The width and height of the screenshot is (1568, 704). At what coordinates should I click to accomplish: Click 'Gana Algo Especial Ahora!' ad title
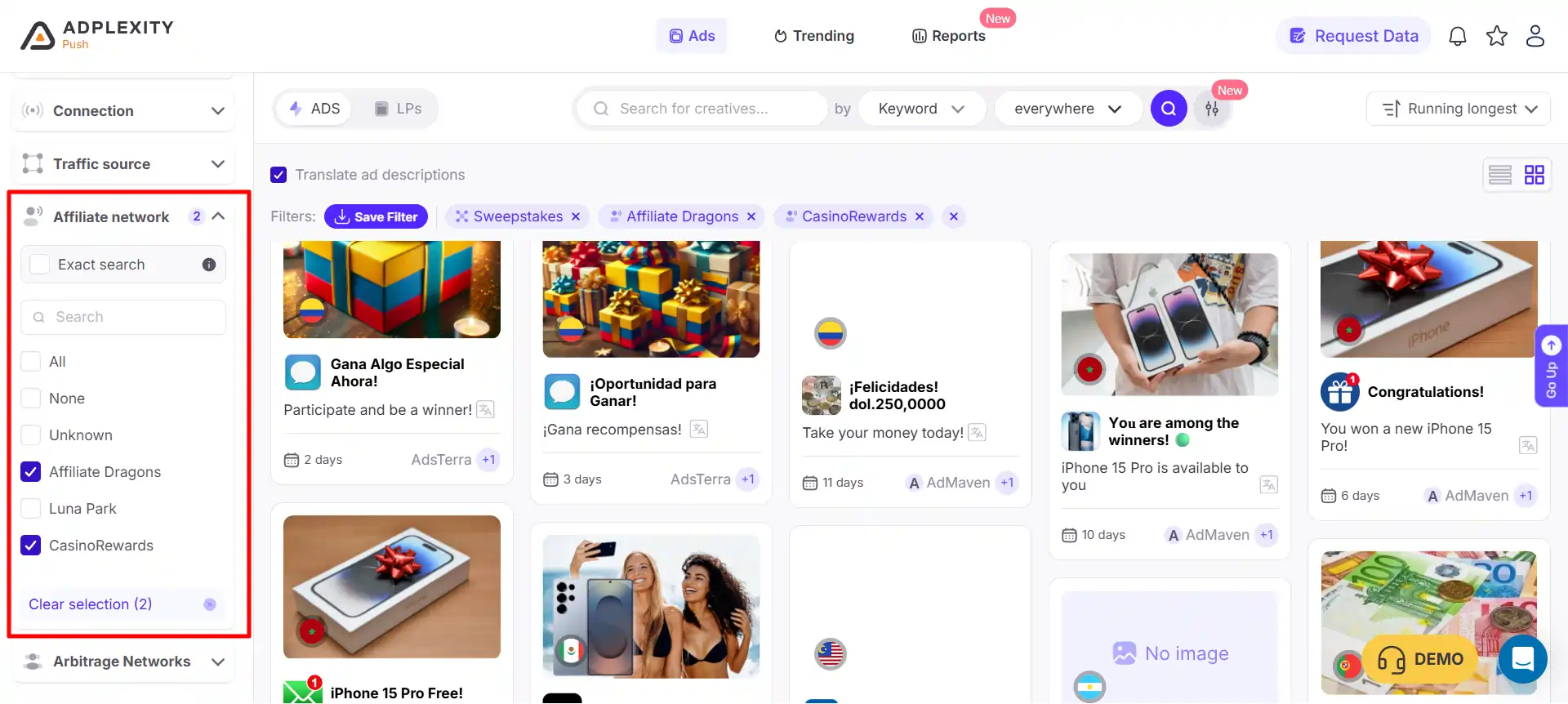coord(397,372)
